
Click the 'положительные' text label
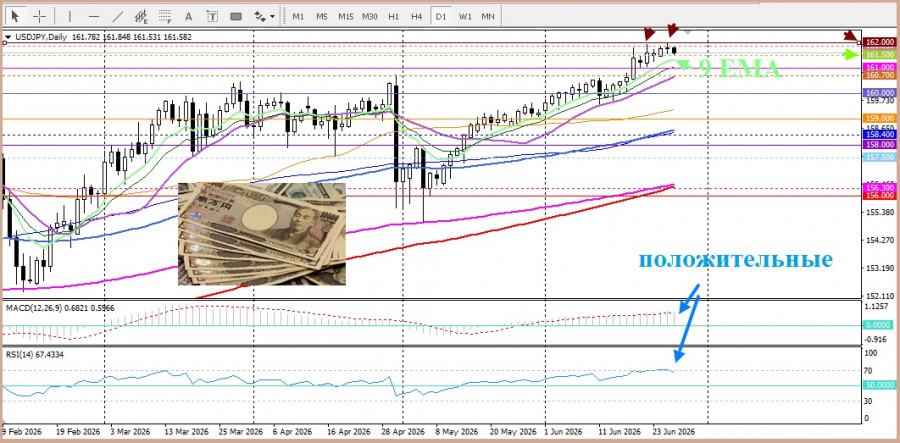[x=735, y=260]
